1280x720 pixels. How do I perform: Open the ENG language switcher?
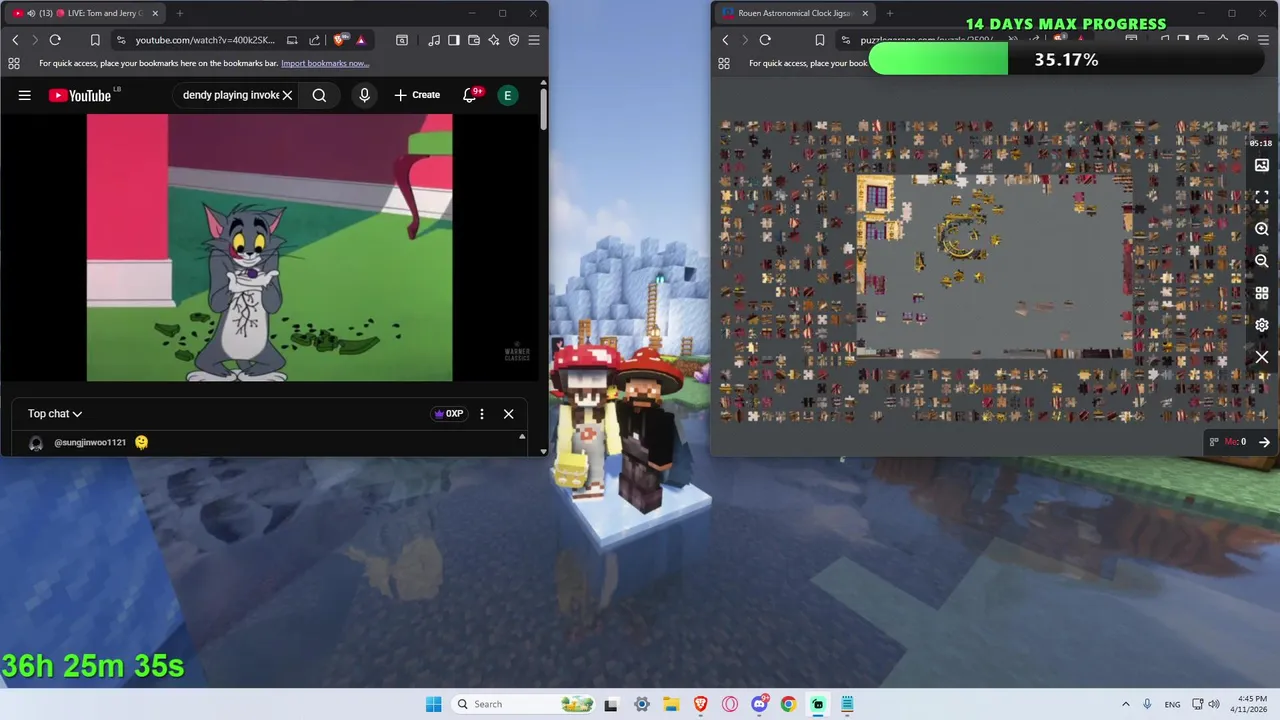point(1172,704)
